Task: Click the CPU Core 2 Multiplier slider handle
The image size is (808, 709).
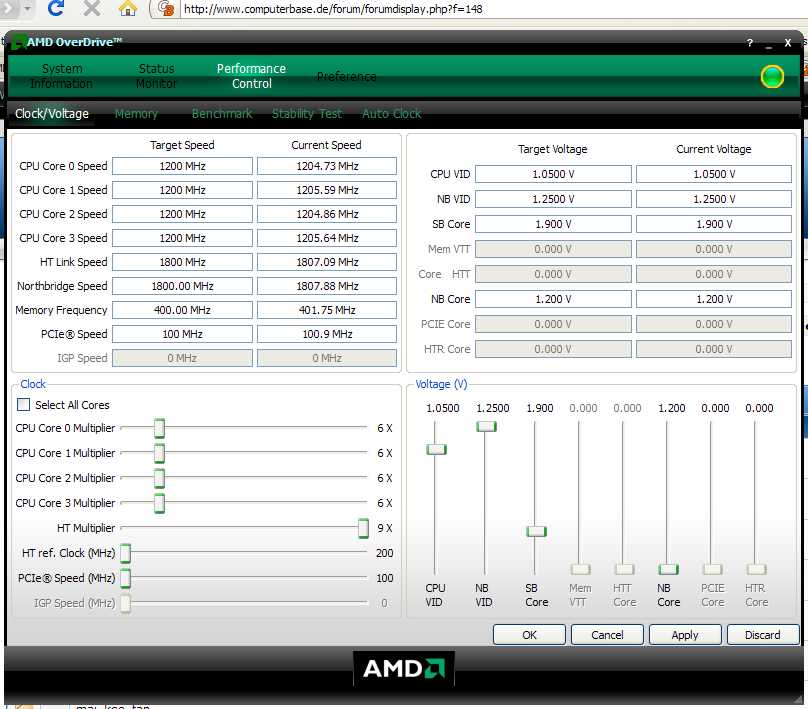Action: [159, 478]
